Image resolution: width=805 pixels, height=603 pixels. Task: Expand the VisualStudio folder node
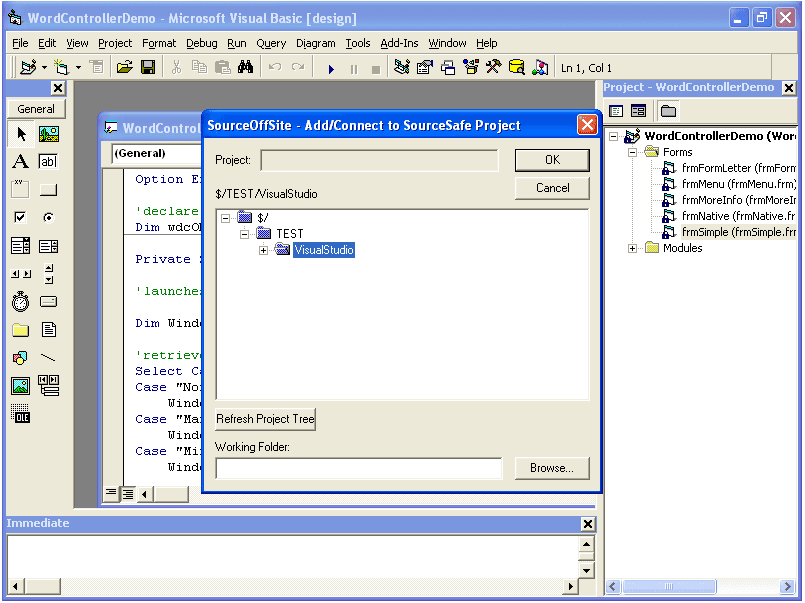[x=263, y=250]
